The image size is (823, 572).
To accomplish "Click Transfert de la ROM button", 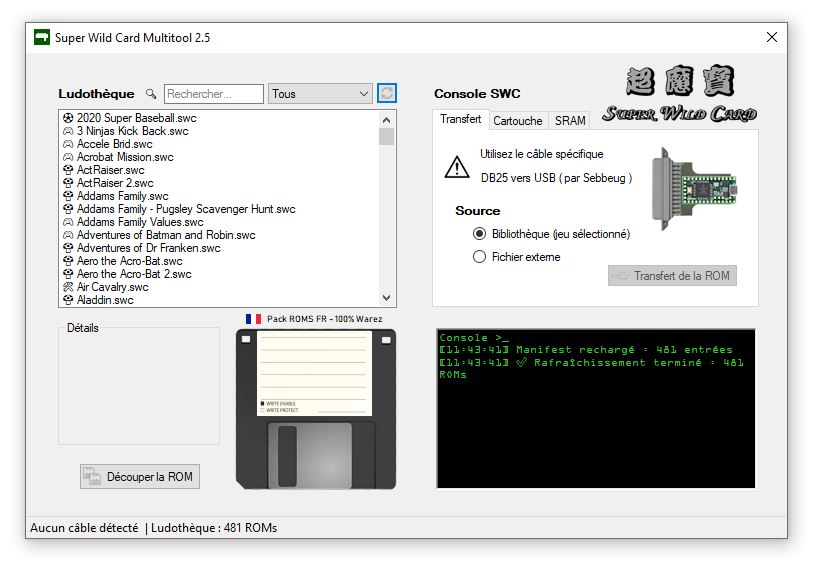I will (x=672, y=276).
